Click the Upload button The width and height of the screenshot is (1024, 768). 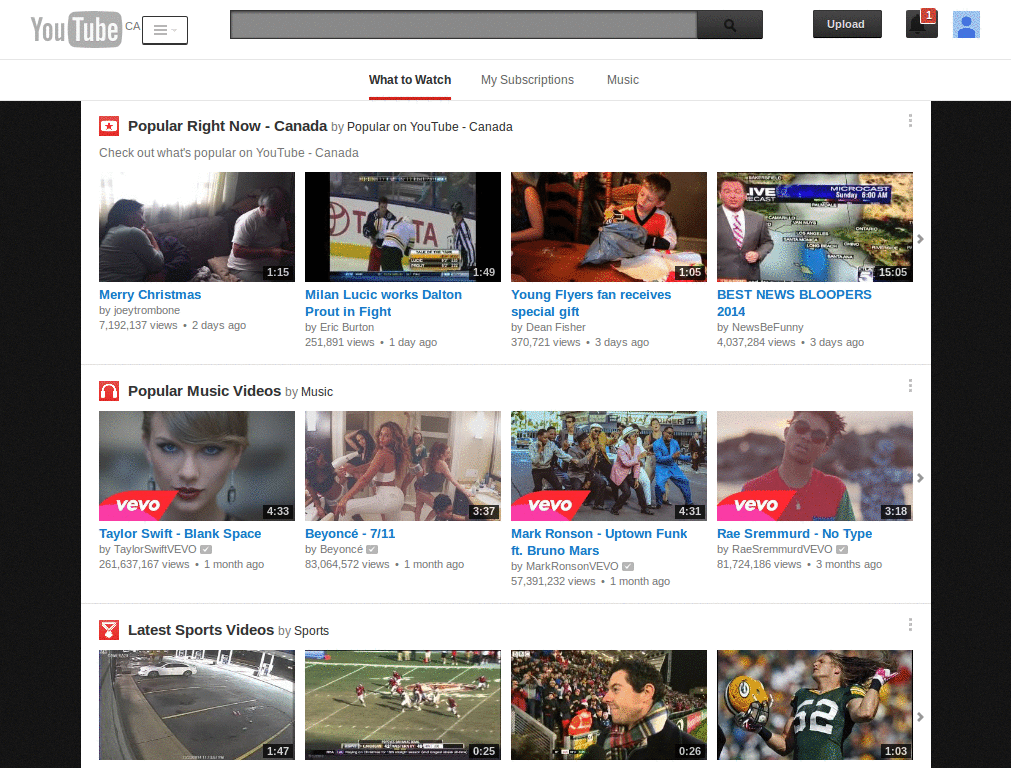tap(846, 24)
